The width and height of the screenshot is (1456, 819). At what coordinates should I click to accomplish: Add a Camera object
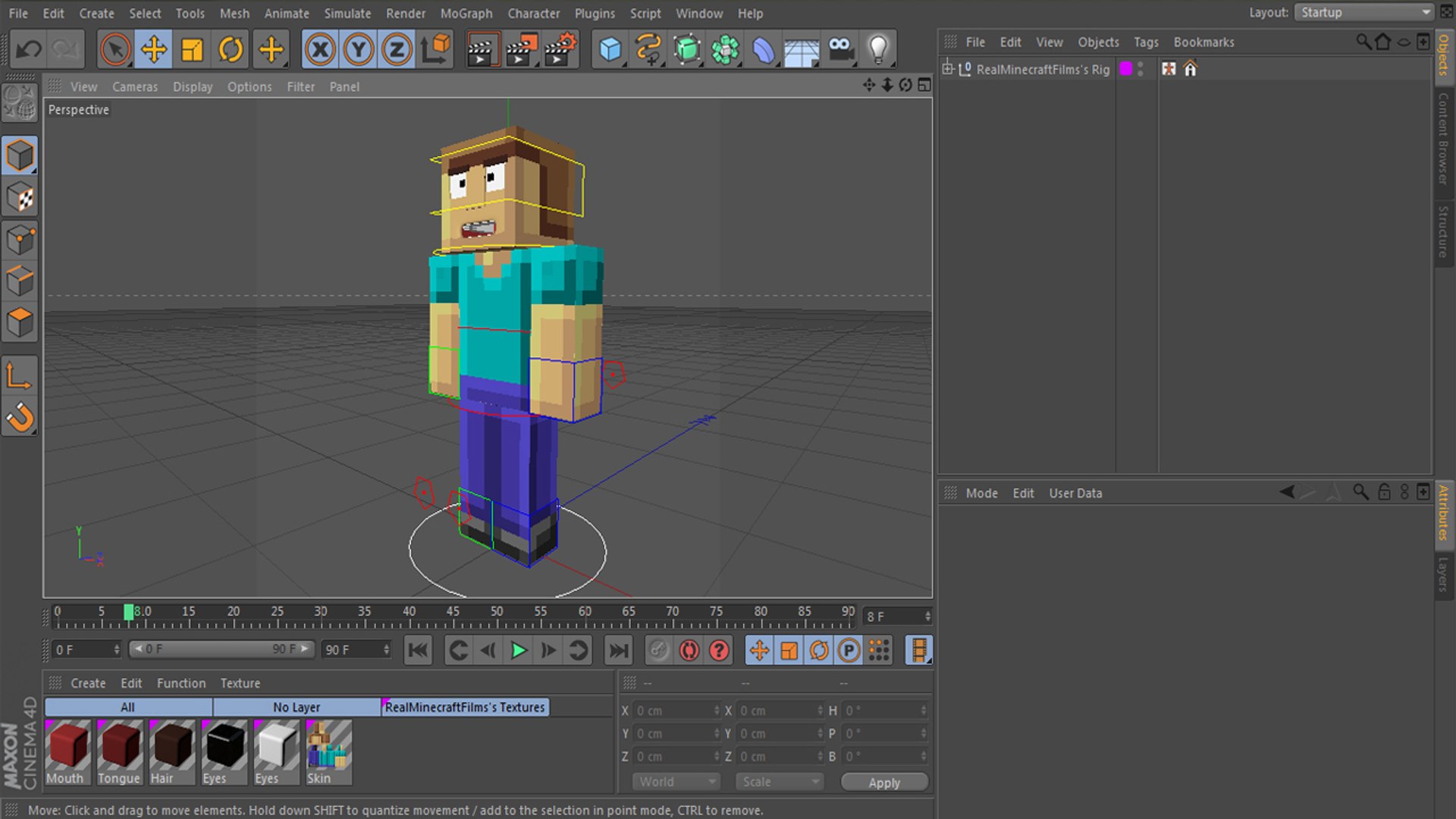840,50
